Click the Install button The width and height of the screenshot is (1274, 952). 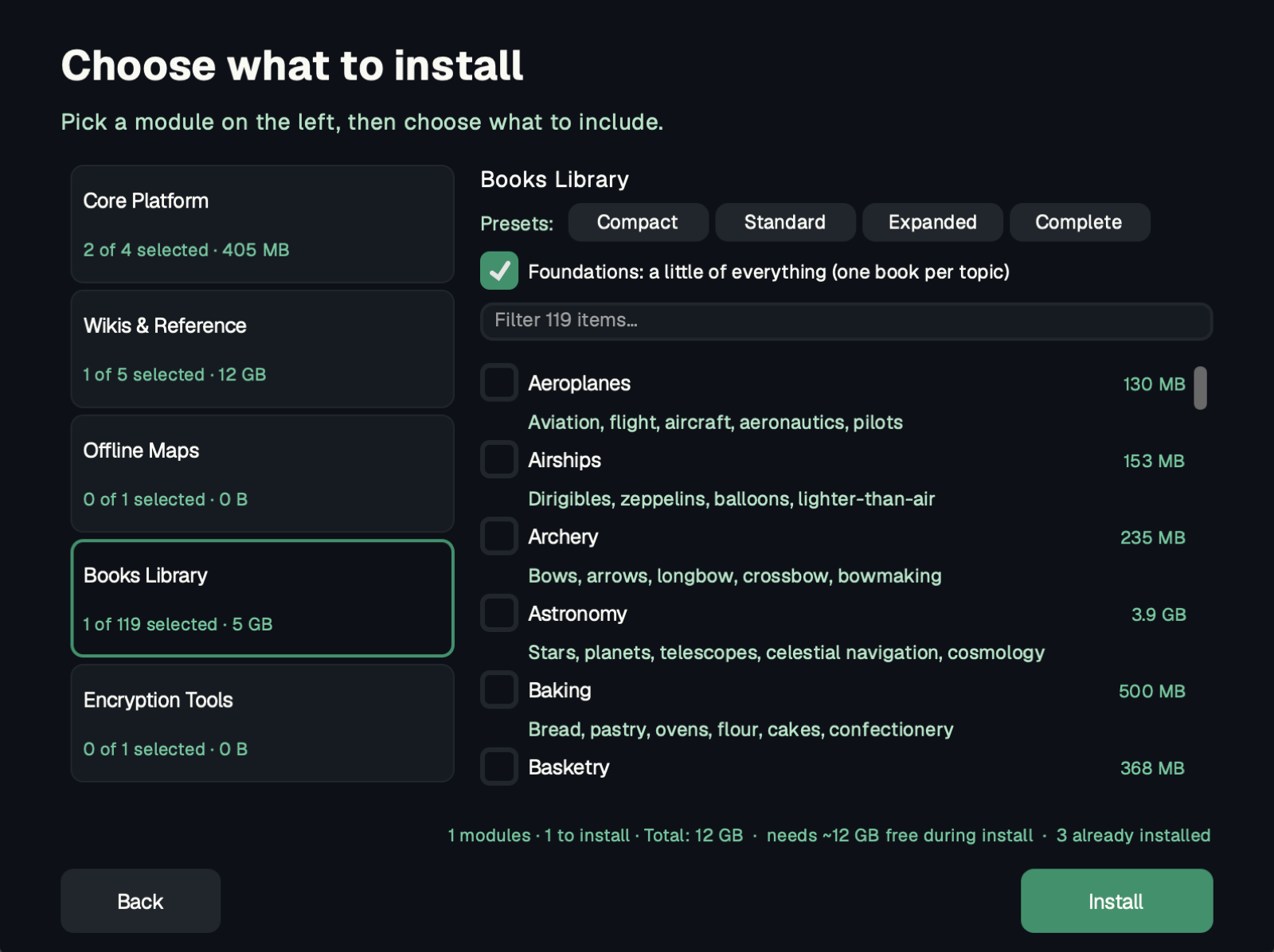(x=1116, y=901)
